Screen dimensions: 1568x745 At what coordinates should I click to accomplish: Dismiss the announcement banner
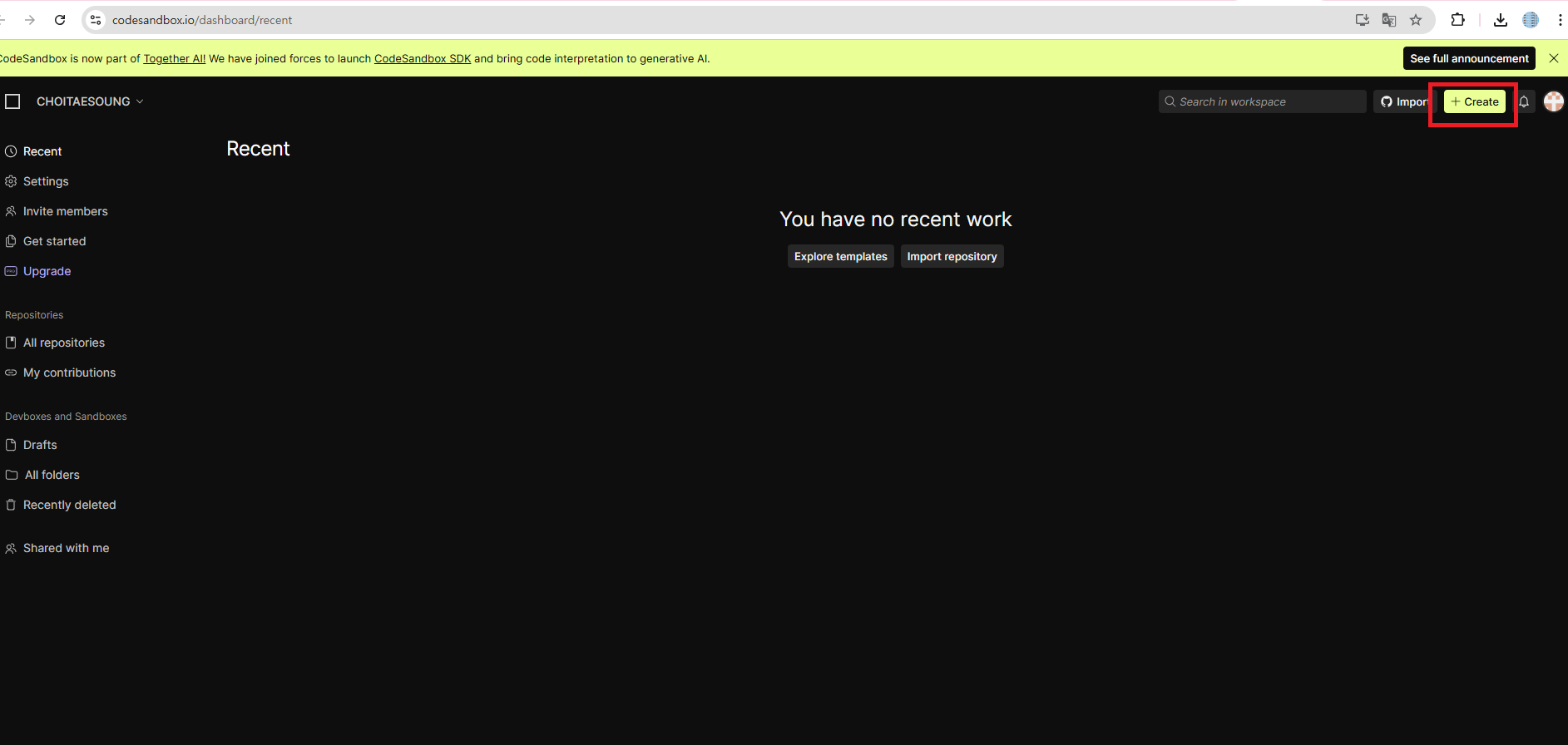(x=1553, y=58)
